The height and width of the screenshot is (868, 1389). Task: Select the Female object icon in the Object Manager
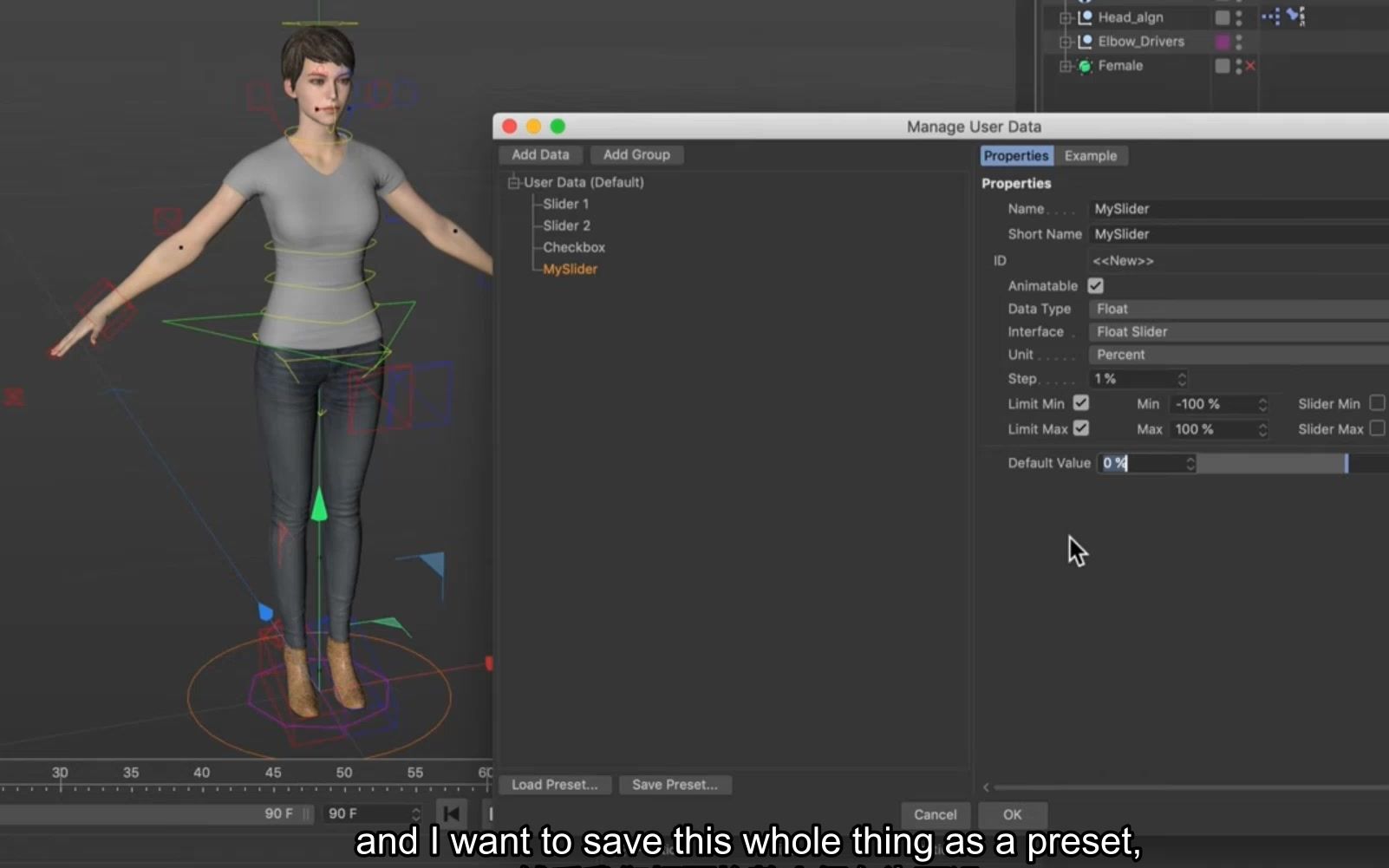(1086, 65)
